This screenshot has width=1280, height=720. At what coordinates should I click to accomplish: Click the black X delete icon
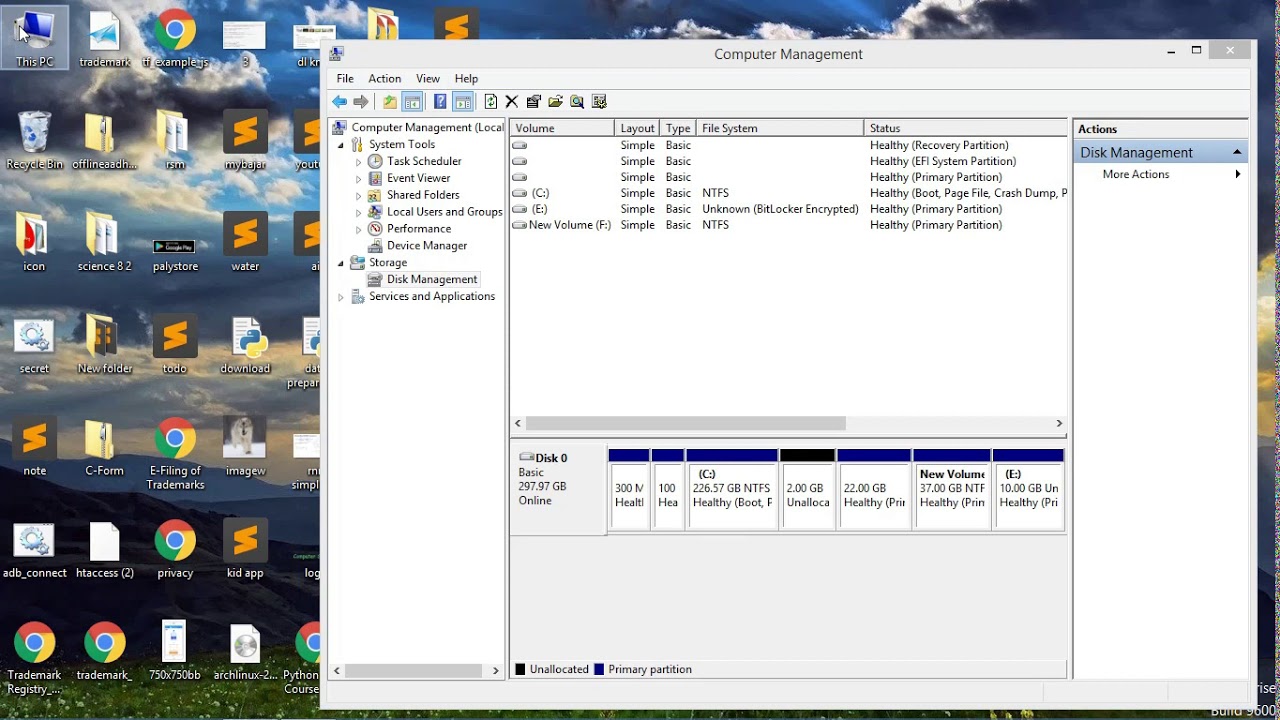512,102
